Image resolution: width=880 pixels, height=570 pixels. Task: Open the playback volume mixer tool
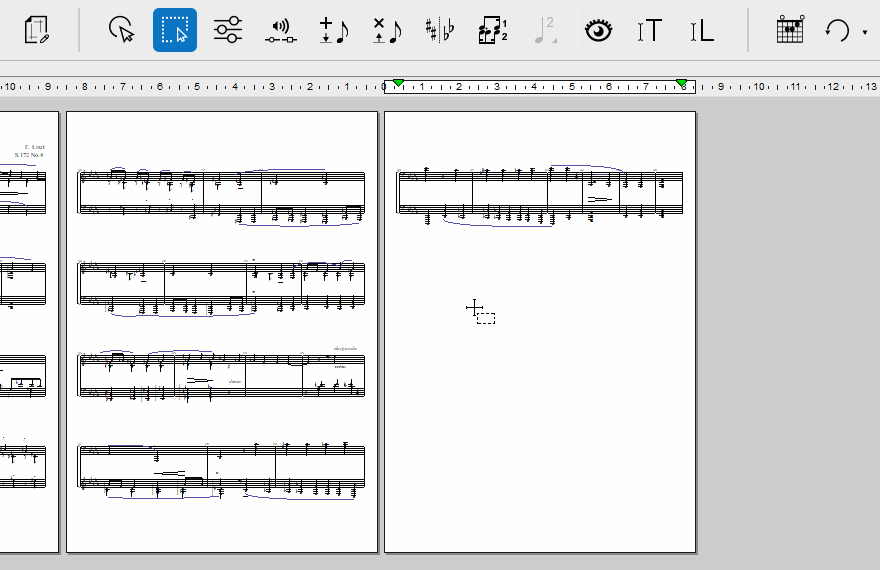pos(281,31)
